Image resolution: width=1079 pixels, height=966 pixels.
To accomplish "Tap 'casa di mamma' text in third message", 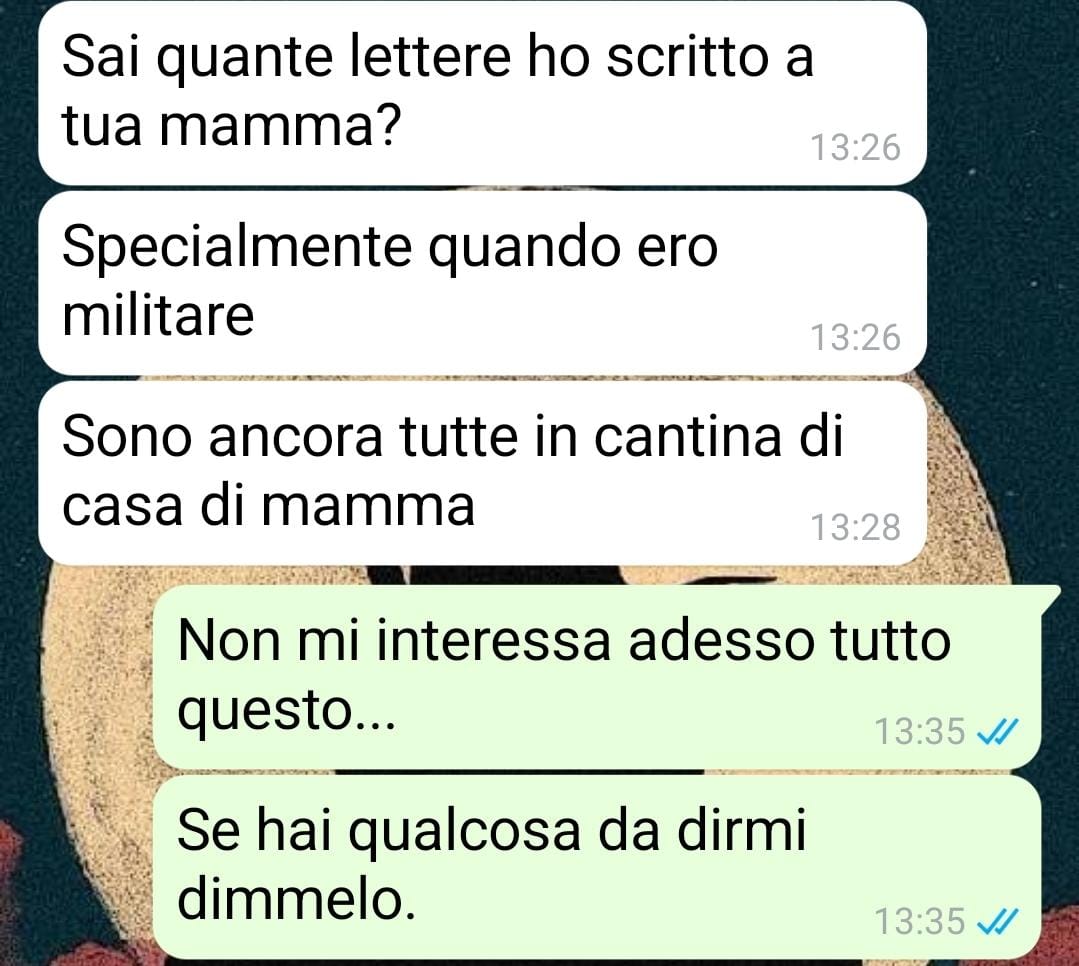I will [268, 506].
